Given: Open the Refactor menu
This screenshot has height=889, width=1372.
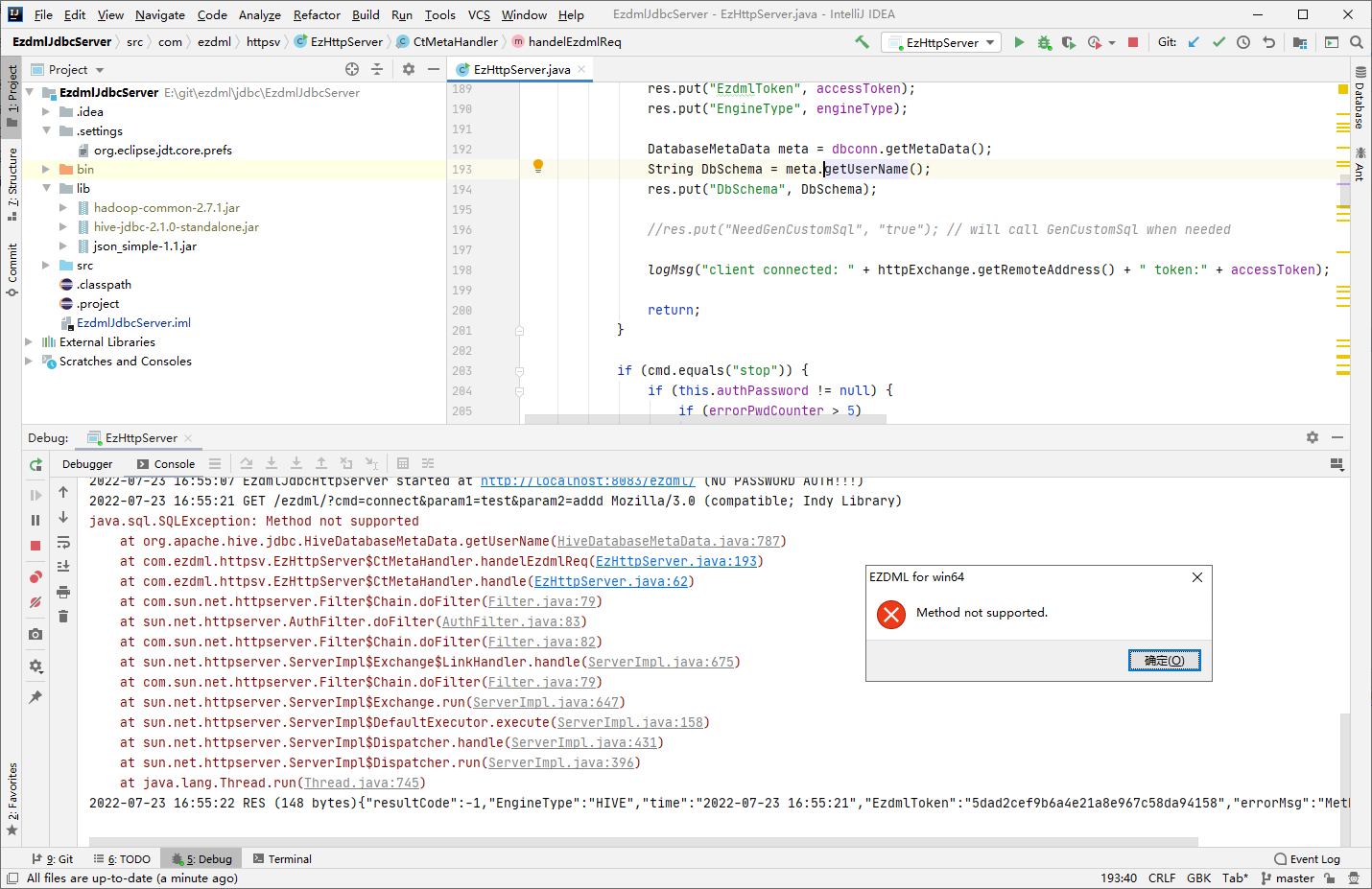Looking at the screenshot, I should click(x=317, y=14).
